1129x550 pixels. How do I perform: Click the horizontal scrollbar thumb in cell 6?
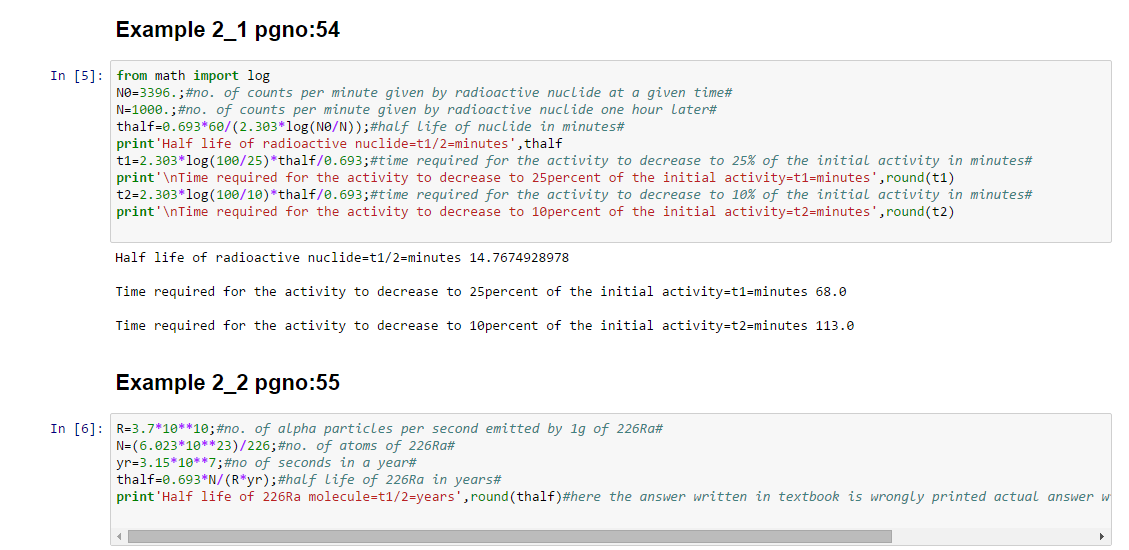point(508,537)
